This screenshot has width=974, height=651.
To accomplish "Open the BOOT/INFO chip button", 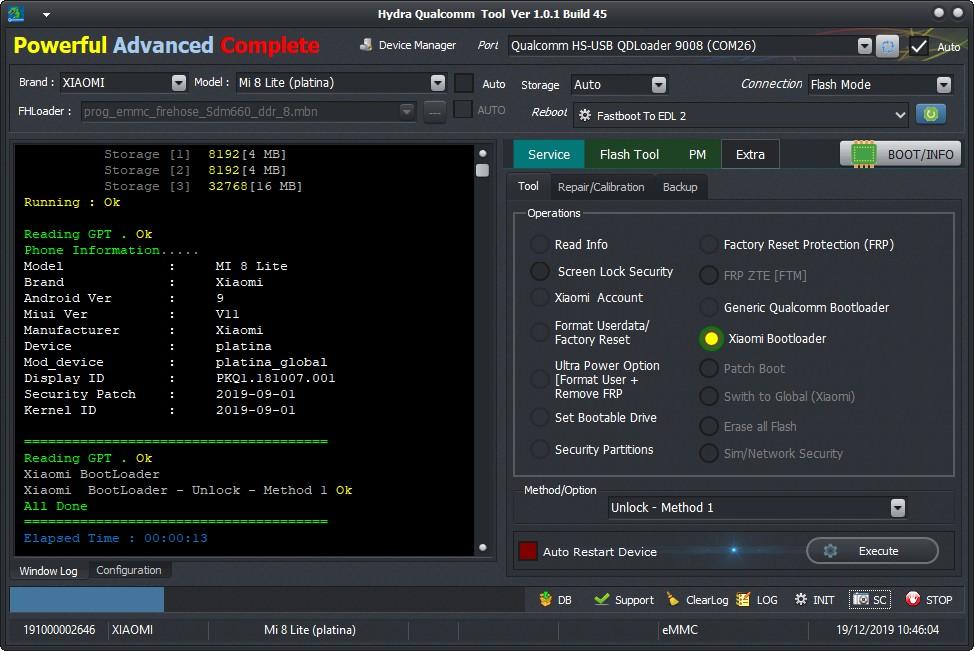I will [900, 154].
